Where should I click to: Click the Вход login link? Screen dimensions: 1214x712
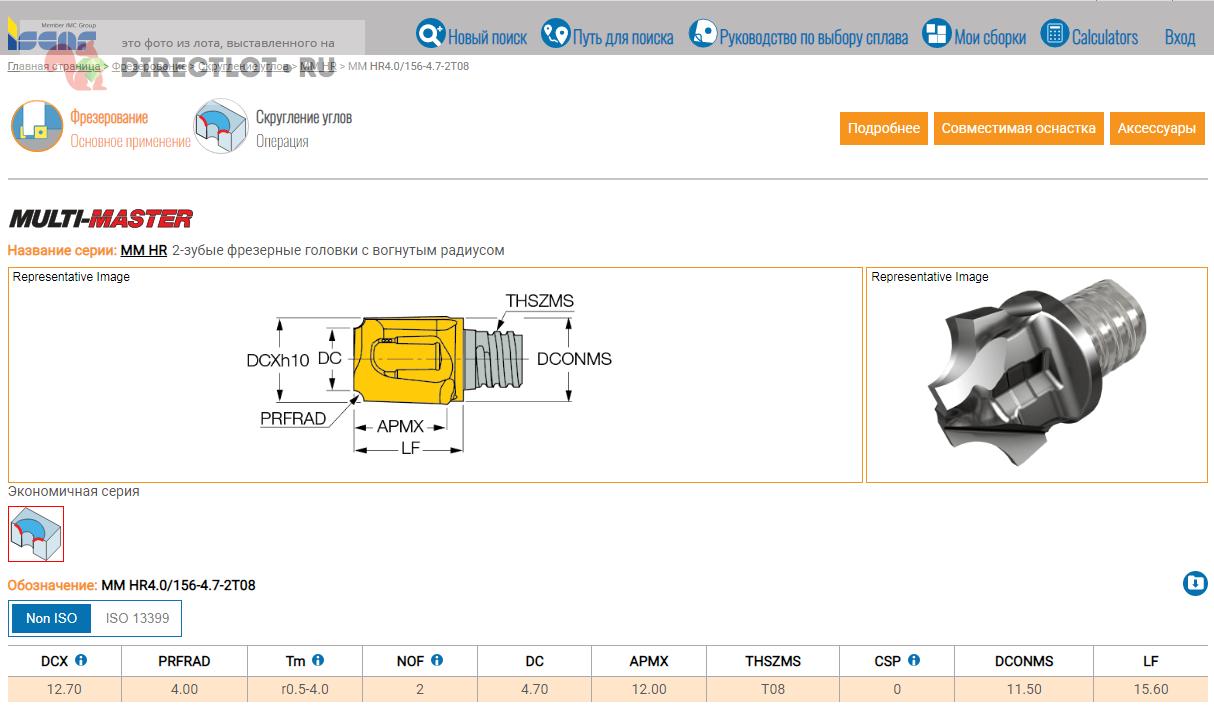click(x=1180, y=37)
